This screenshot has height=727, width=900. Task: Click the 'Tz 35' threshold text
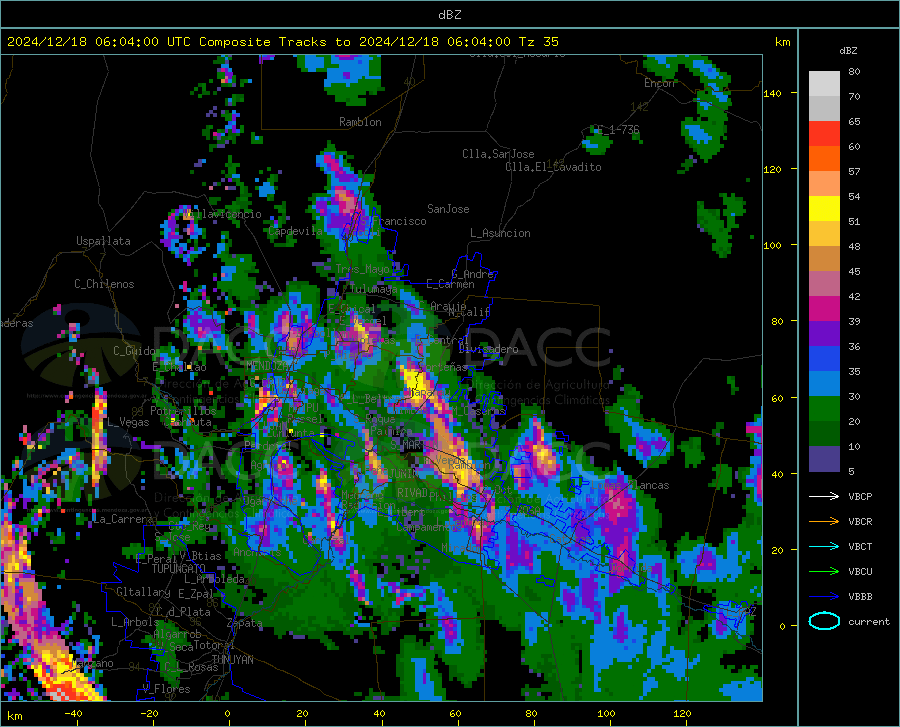tap(538, 42)
